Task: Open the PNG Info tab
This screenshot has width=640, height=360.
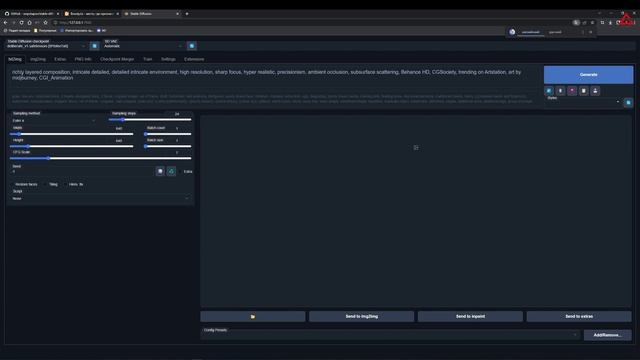Action: 83,59
